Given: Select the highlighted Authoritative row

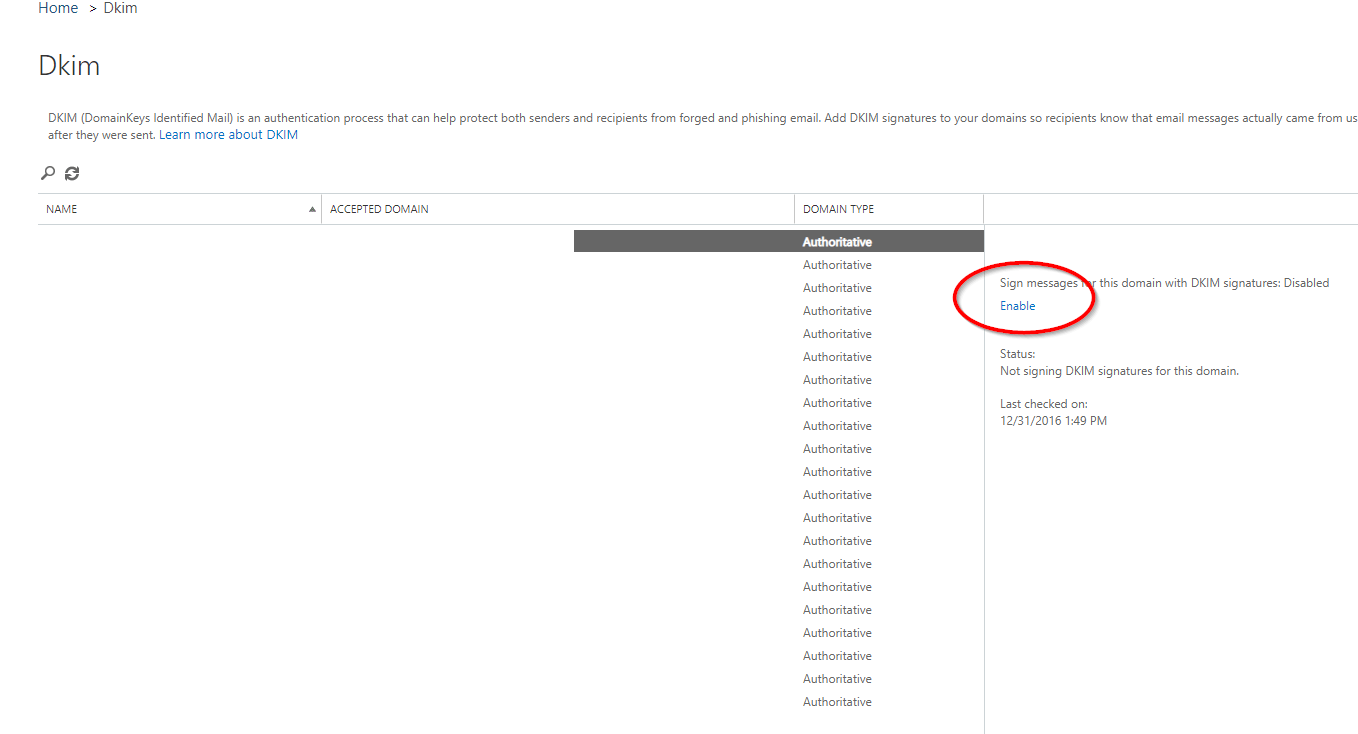Looking at the screenshot, I should (x=837, y=242).
